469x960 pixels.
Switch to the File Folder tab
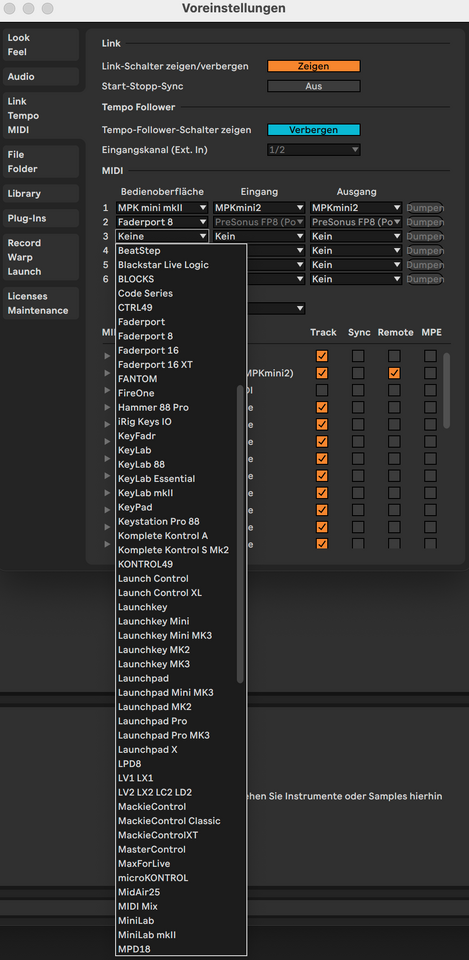pos(40,162)
